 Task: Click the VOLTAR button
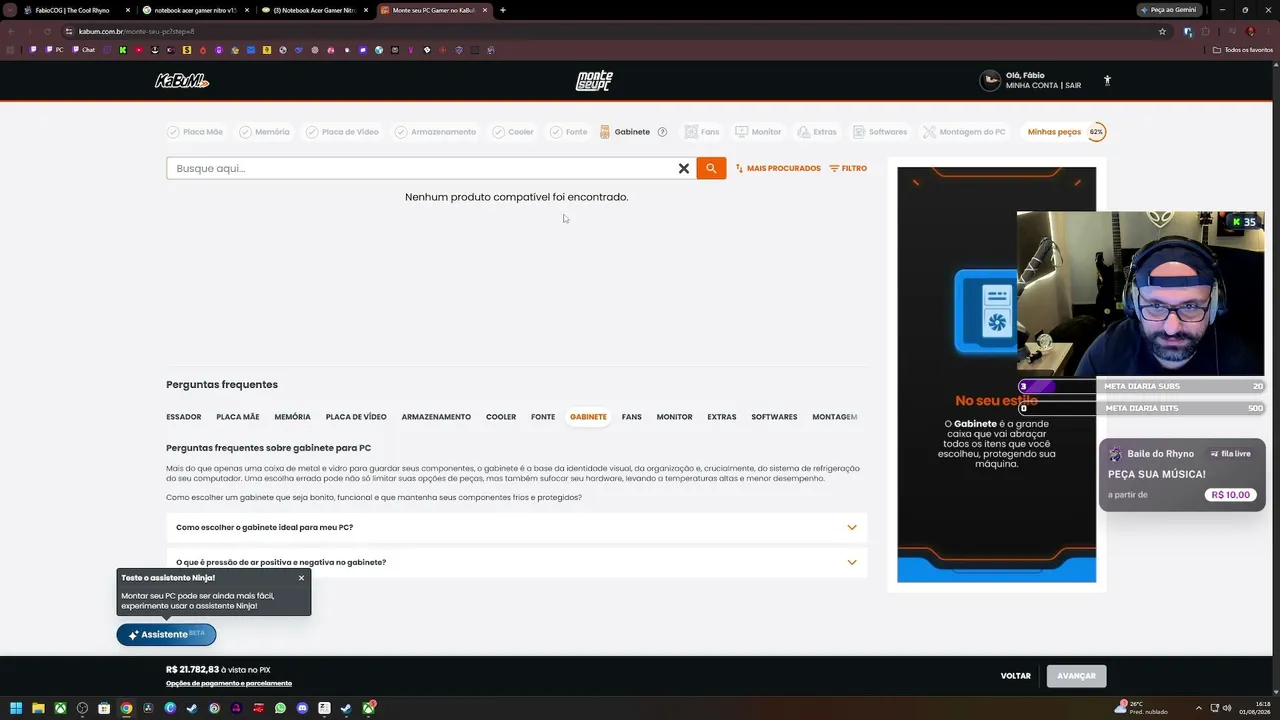coord(1016,676)
